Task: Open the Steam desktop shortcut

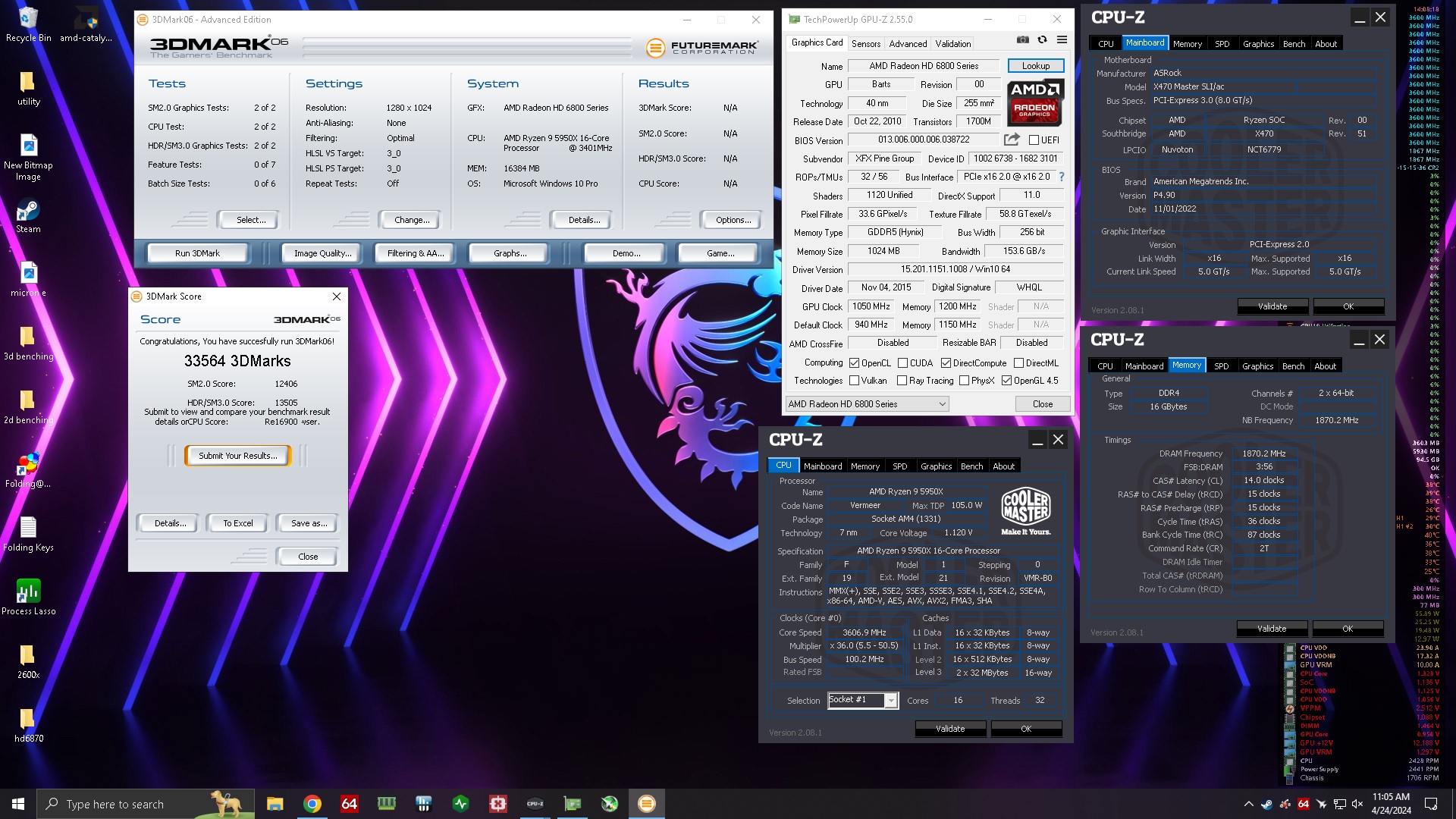Action: pyautogui.click(x=28, y=215)
